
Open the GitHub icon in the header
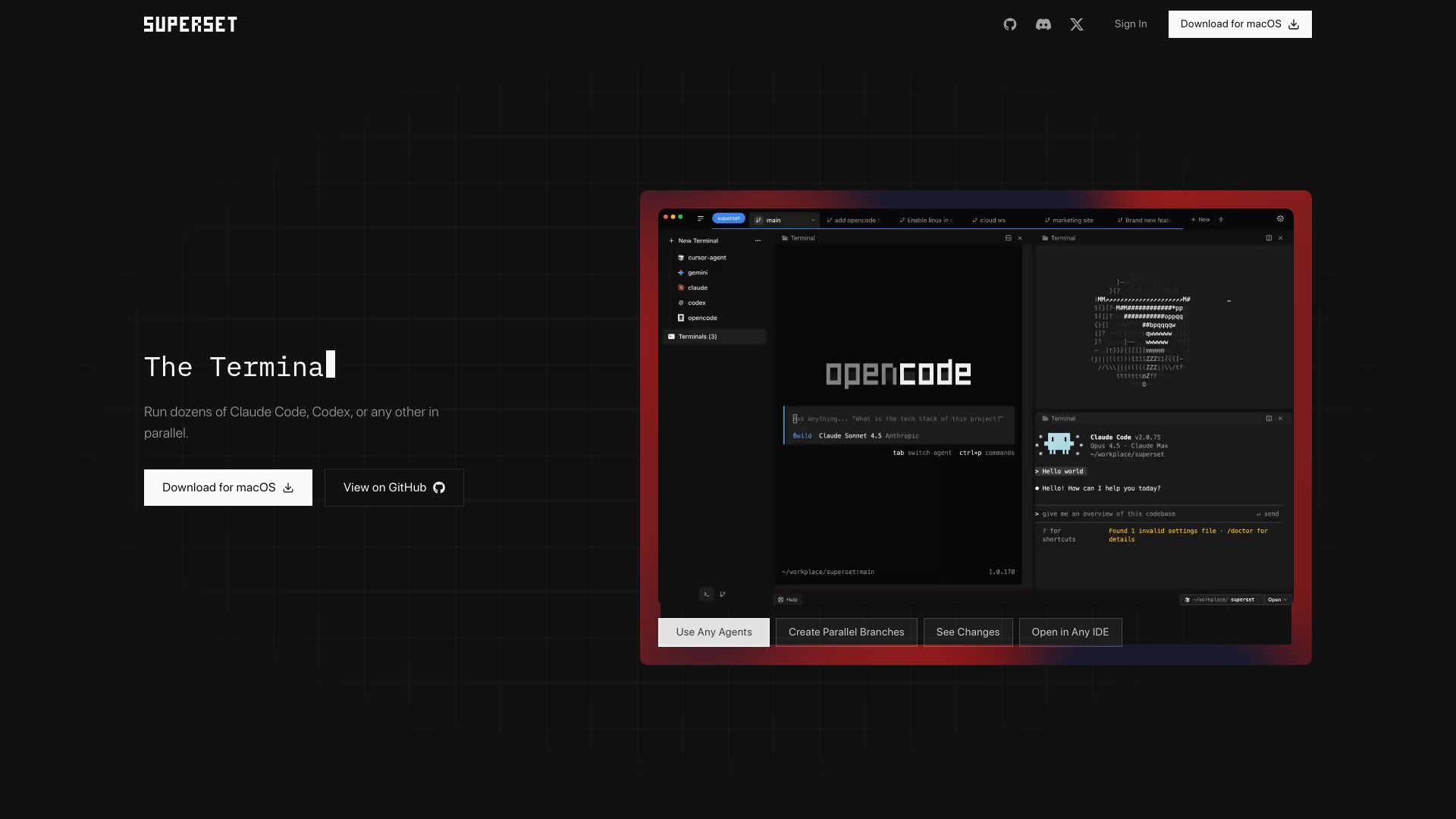[x=1009, y=24]
